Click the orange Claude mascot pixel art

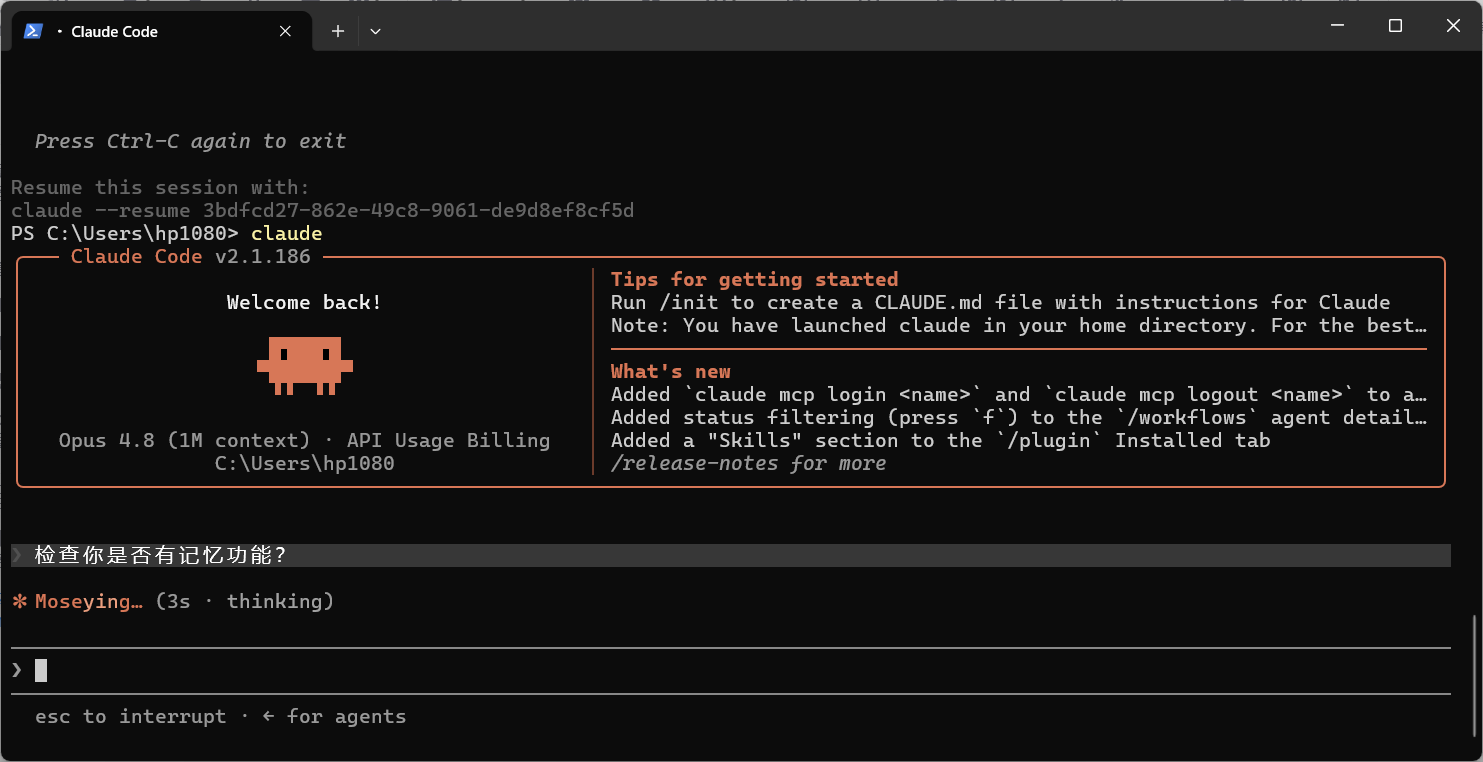coord(305,365)
